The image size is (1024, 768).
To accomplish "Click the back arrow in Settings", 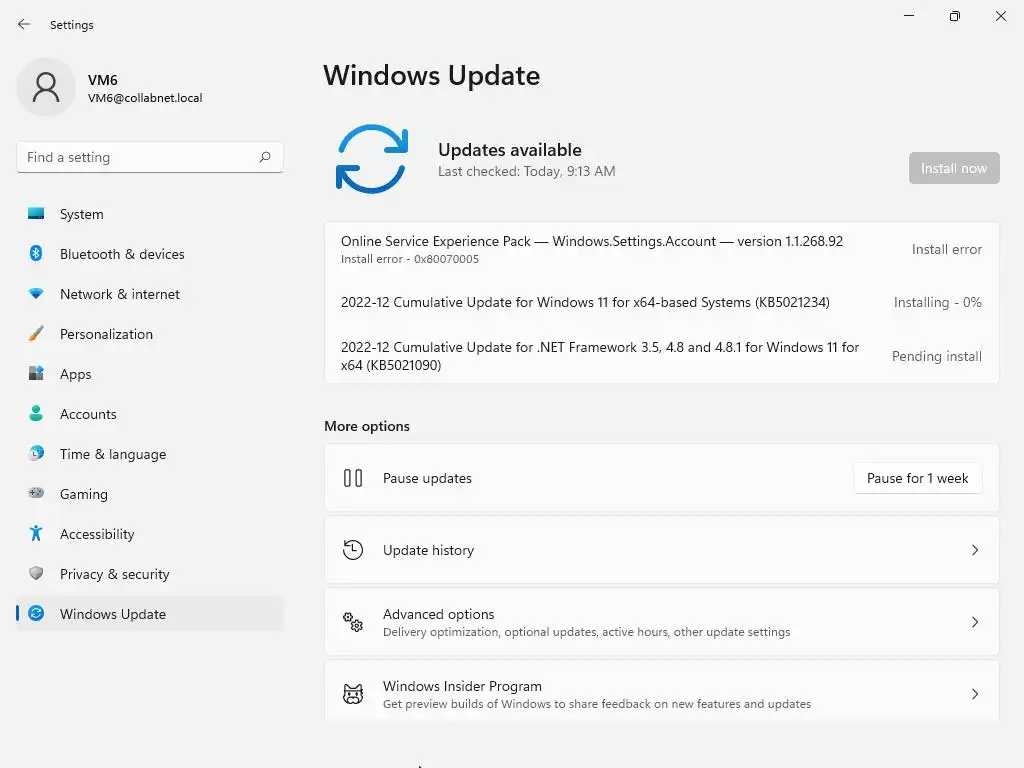I will pyautogui.click(x=24, y=24).
